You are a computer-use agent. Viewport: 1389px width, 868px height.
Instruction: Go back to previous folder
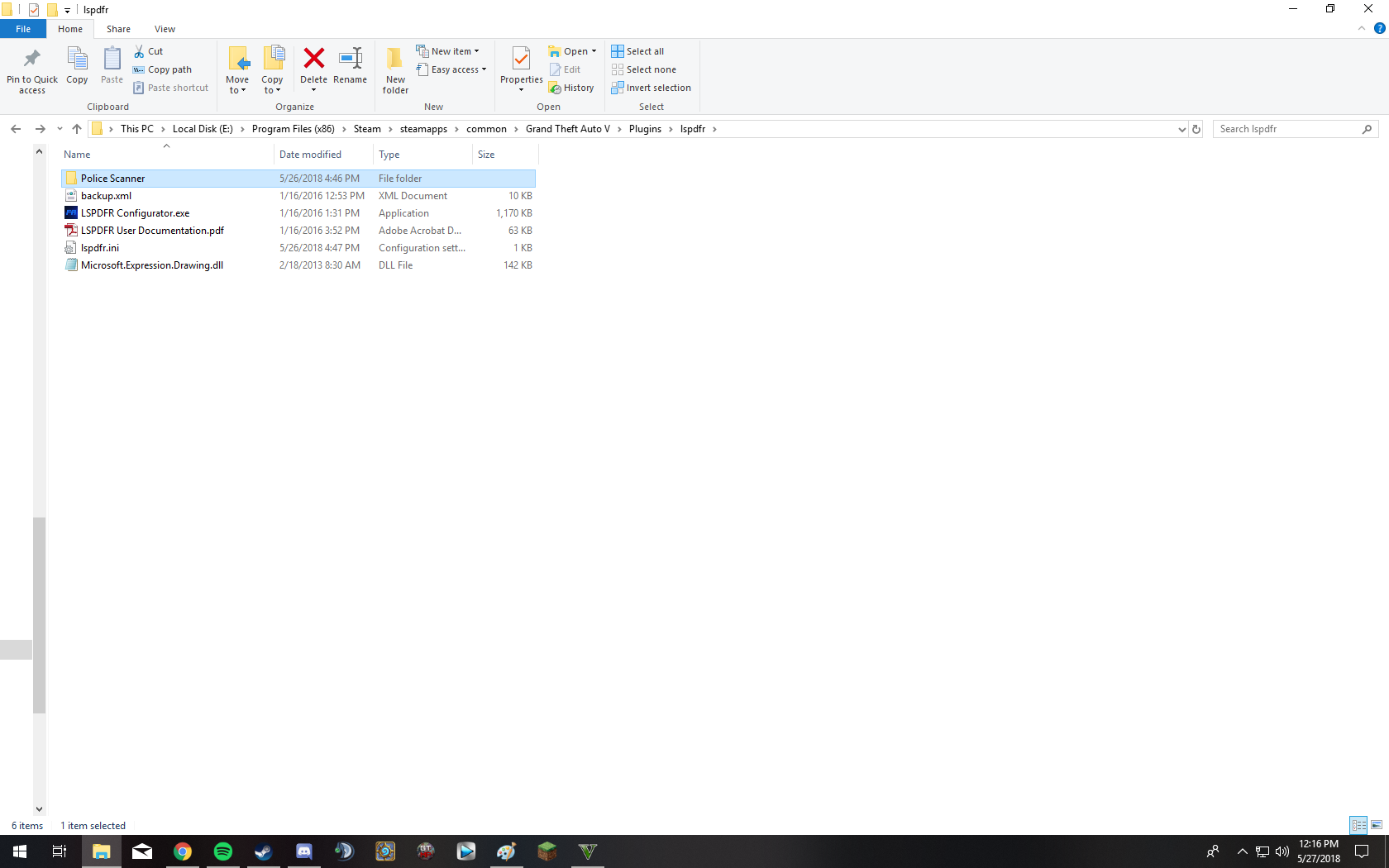pyautogui.click(x=16, y=129)
